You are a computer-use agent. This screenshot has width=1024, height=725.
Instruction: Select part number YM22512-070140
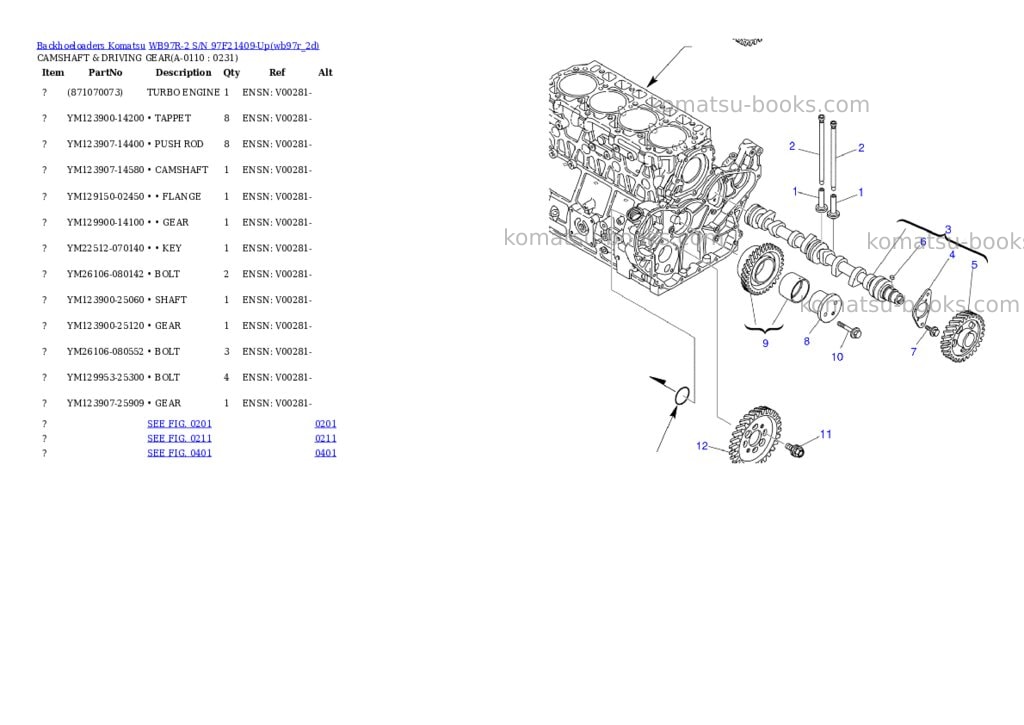click(105, 248)
